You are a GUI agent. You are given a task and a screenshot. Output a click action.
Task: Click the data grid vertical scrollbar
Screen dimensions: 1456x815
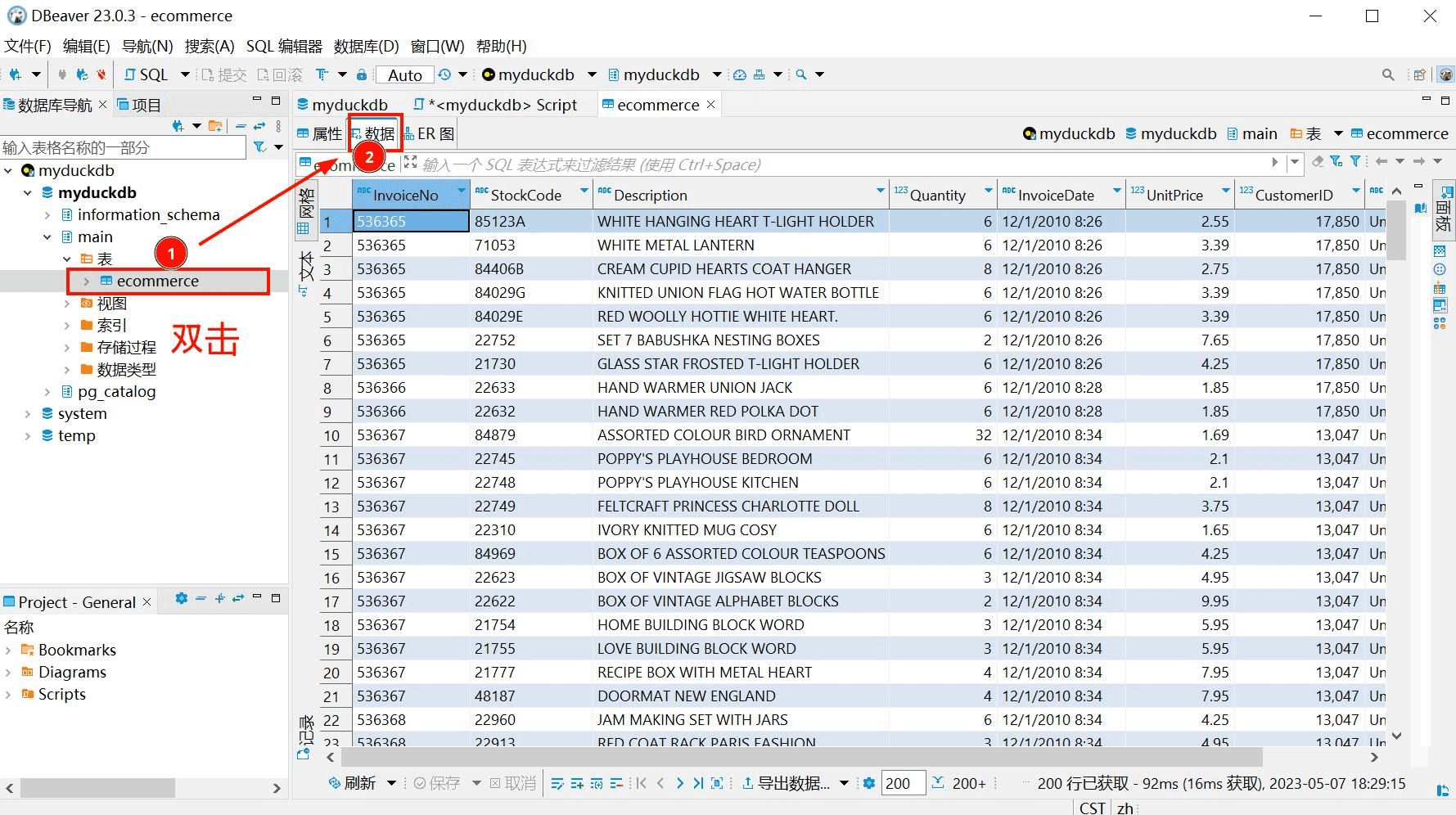pyautogui.click(x=1396, y=229)
